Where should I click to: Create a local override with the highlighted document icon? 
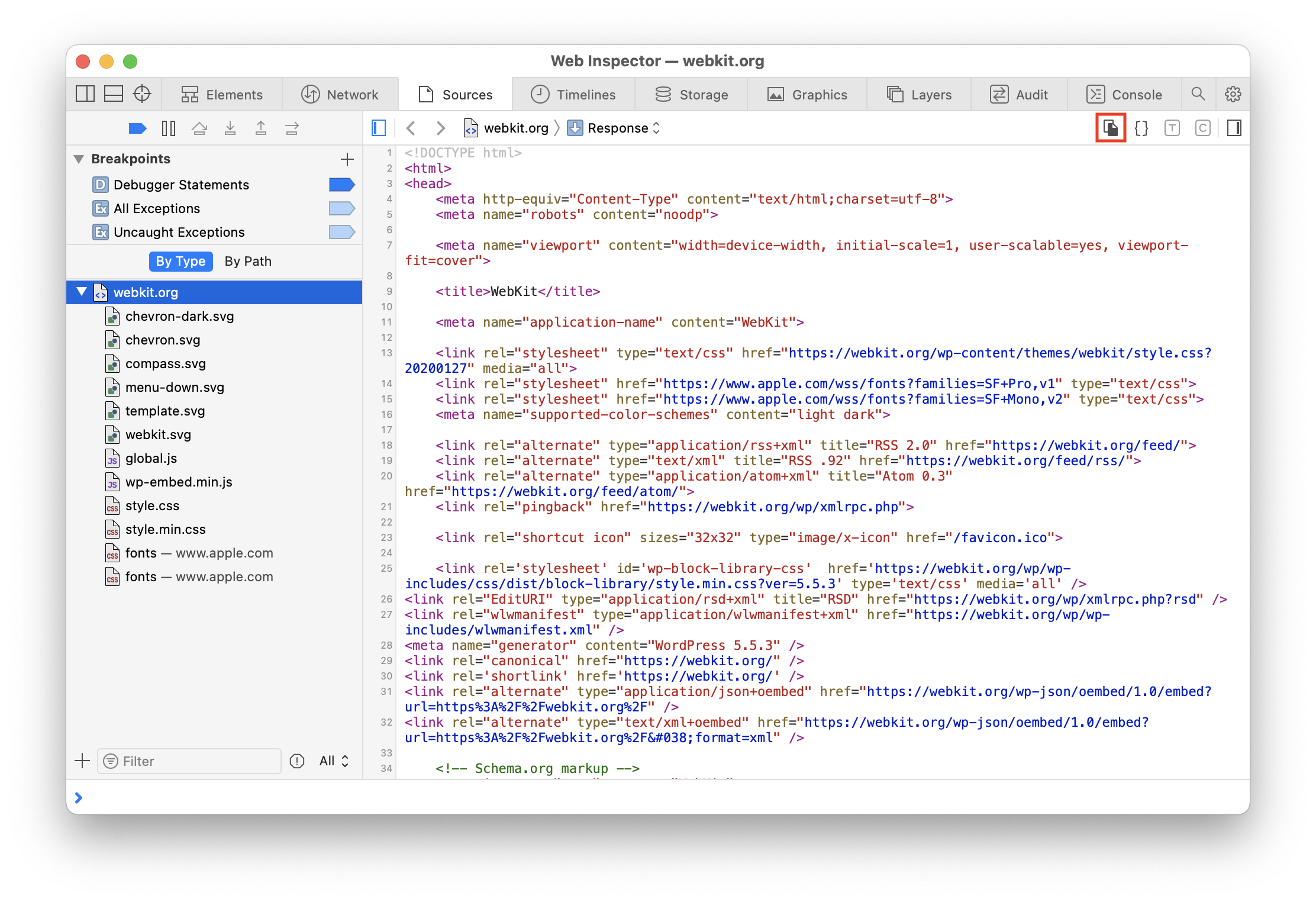click(1111, 128)
